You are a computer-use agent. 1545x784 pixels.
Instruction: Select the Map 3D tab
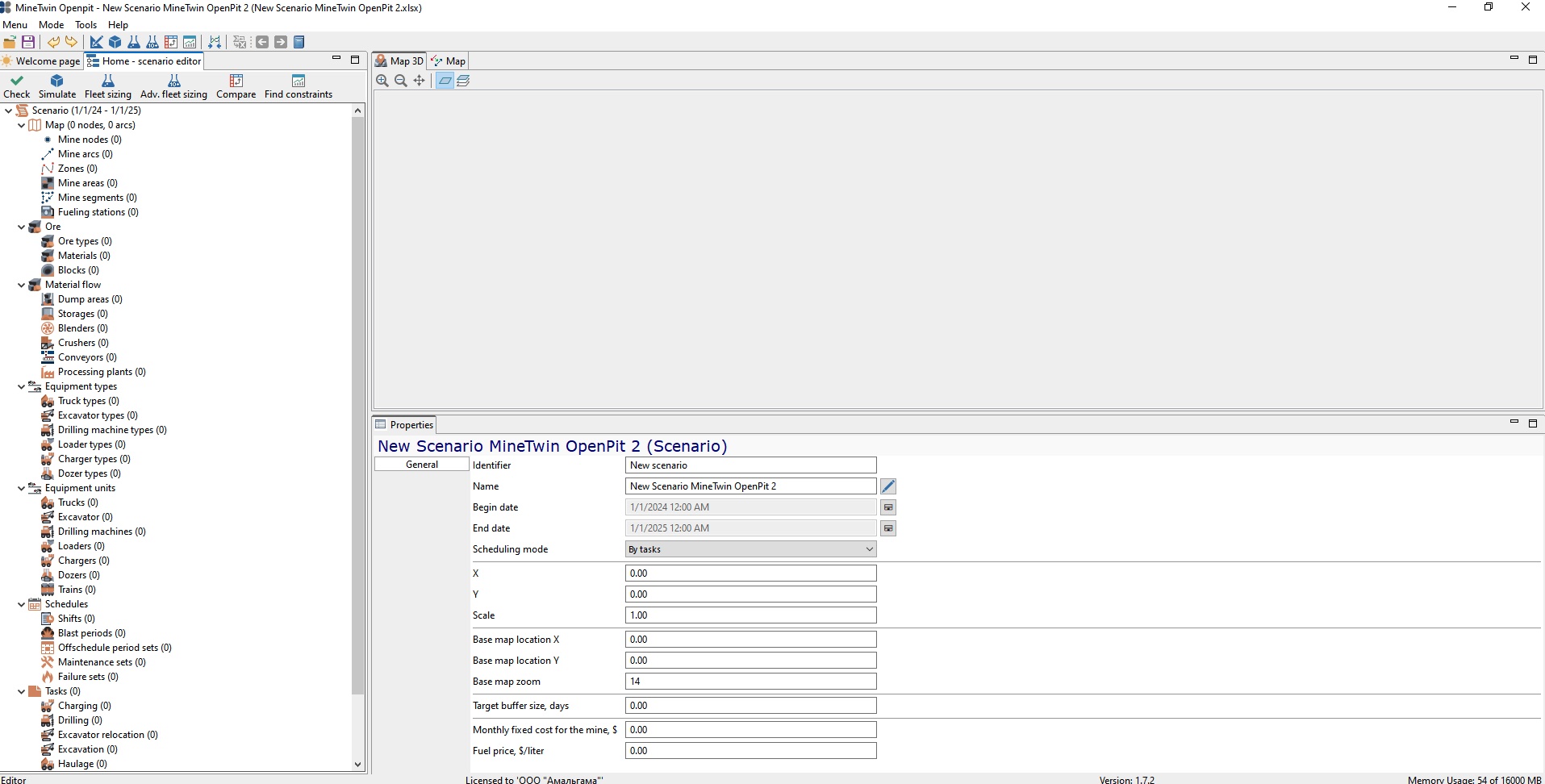click(x=399, y=61)
